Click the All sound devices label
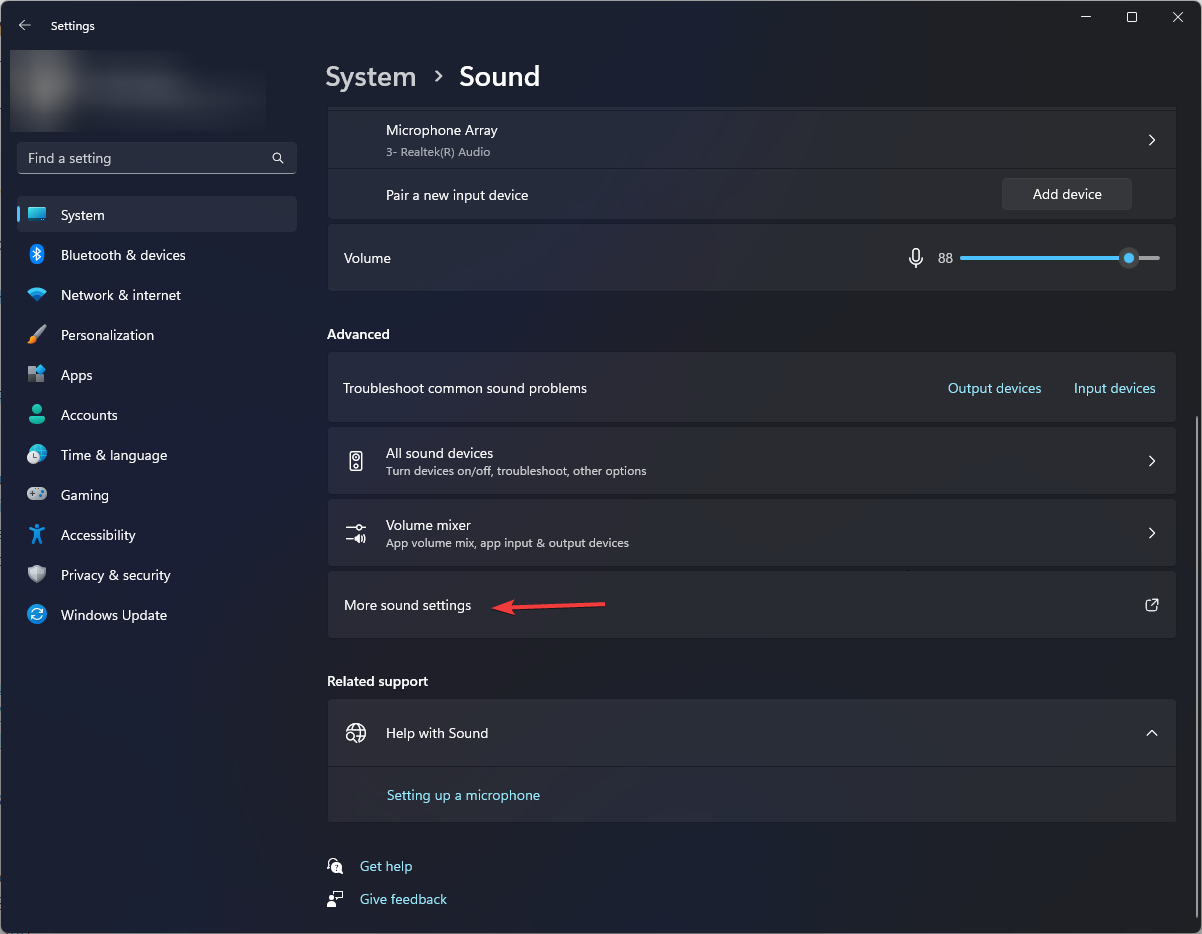This screenshot has height=934, width=1202. (x=439, y=453)
